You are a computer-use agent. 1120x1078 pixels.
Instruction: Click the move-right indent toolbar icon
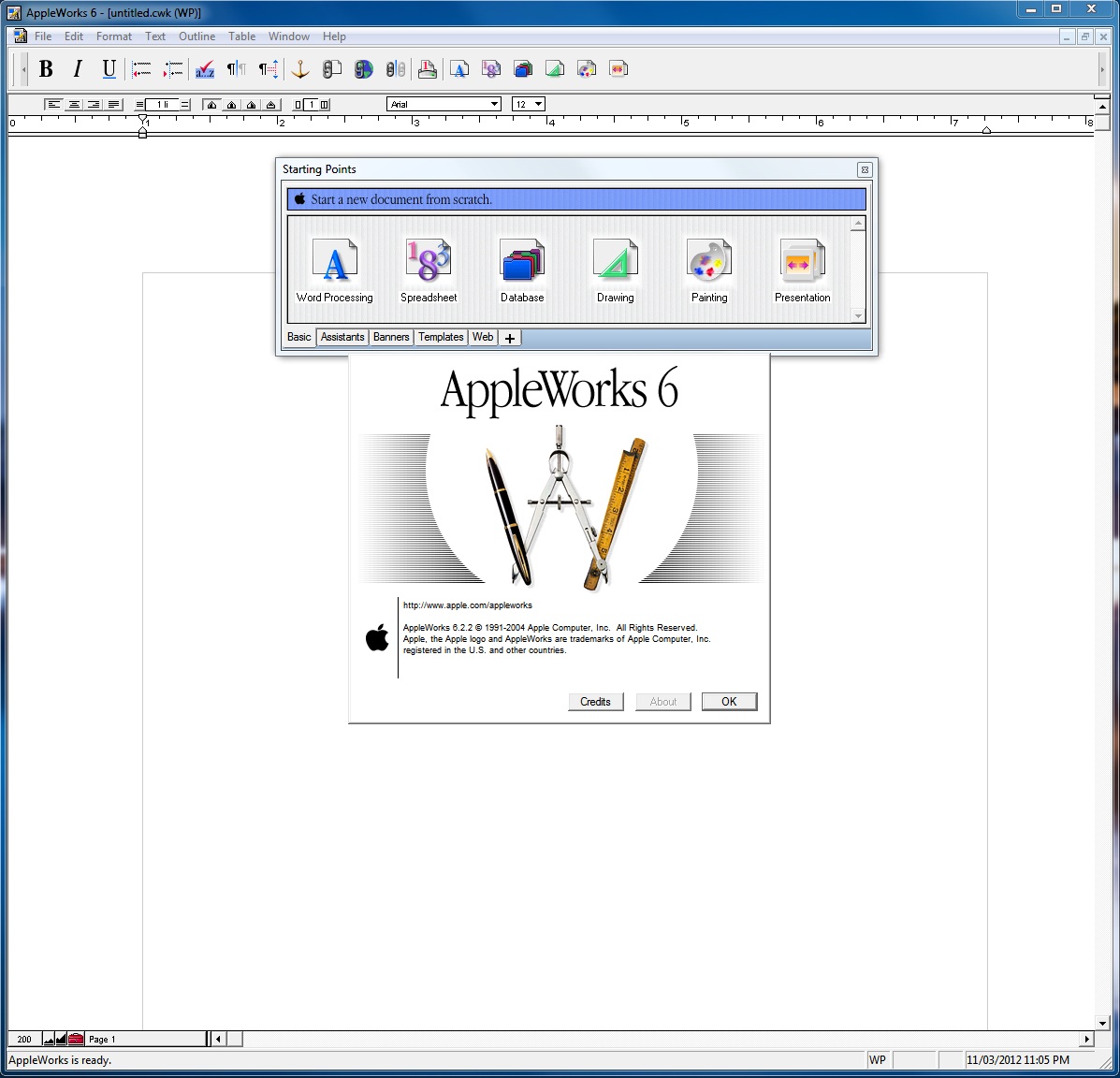click(173, 68)
